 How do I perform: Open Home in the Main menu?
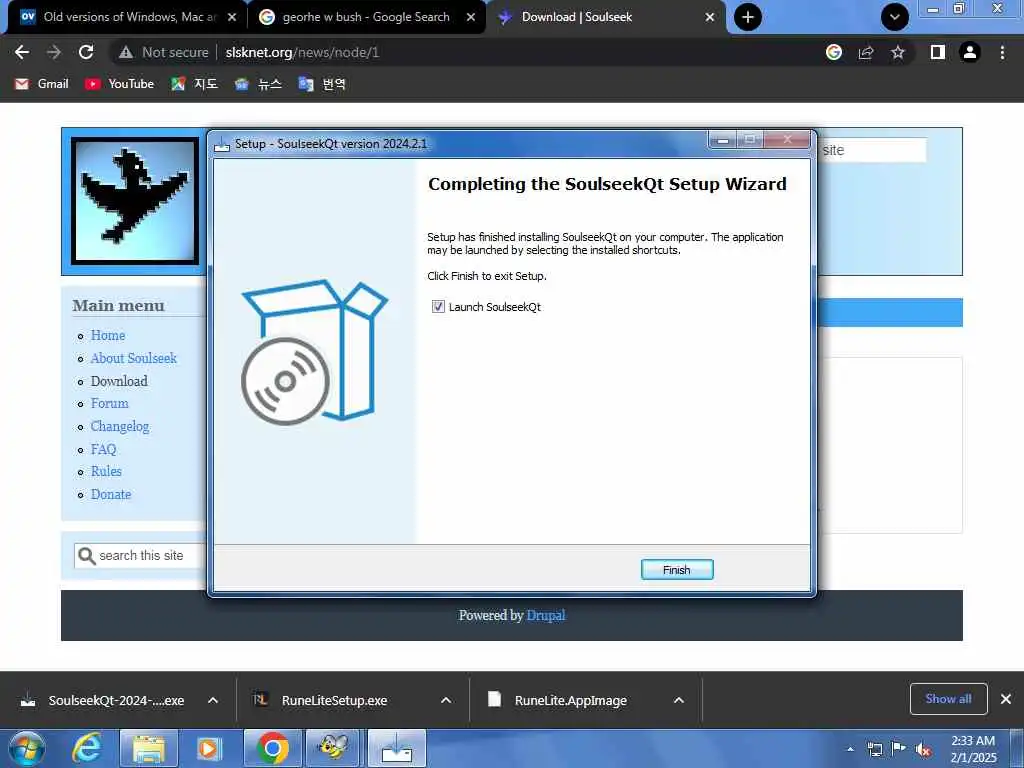[x=108, y=335]
